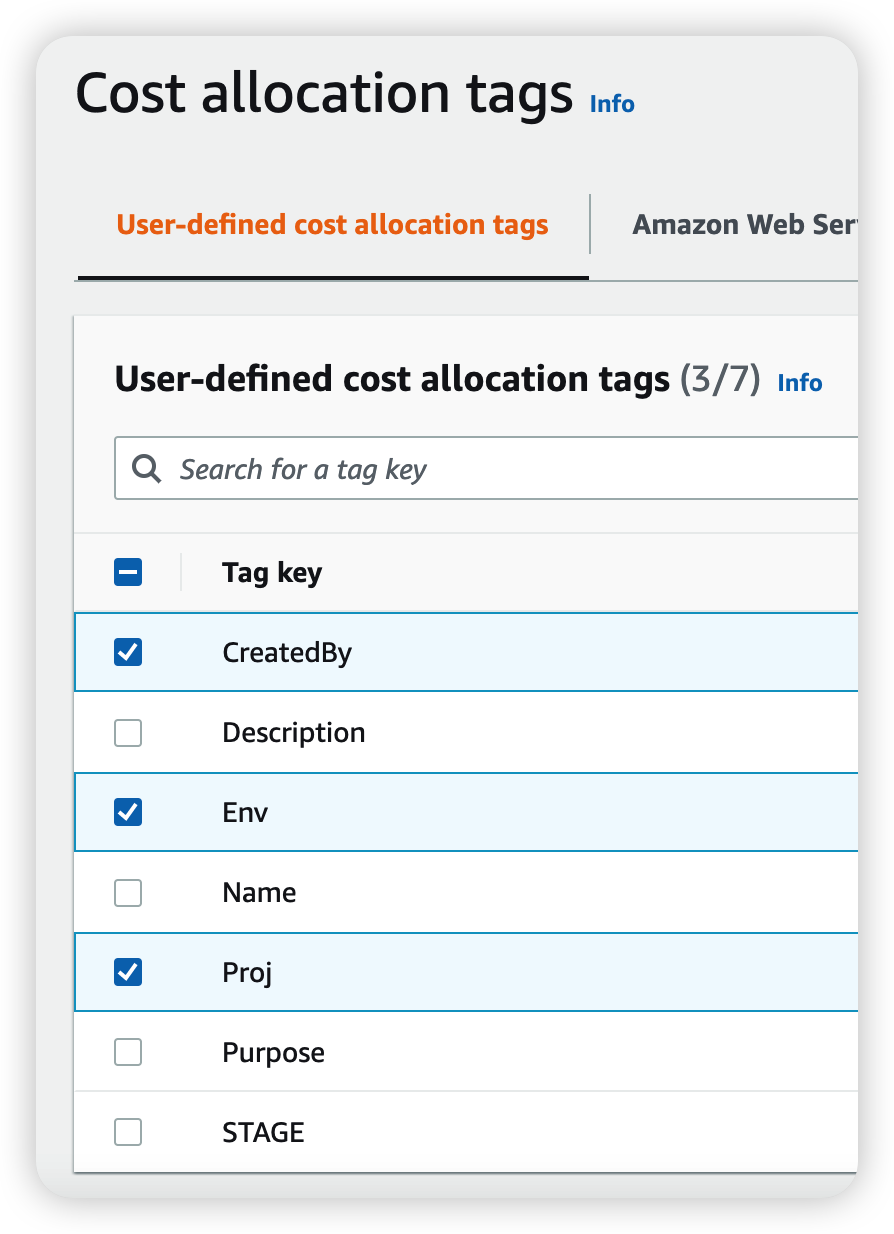Open User-defined cost allocation tags tab
Image resolution: width=894 pixels, height=1234 pixels.
pos(332,225)
